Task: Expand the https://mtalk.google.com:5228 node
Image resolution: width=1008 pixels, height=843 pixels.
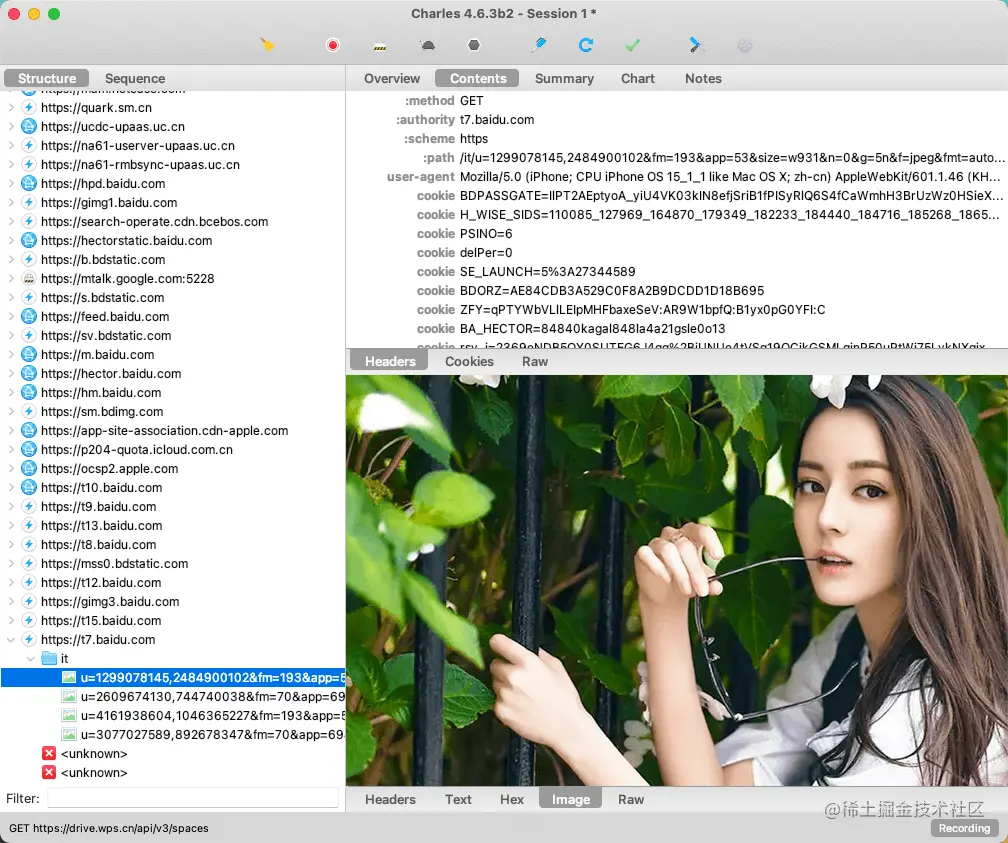Action: (x=11, y=278)
